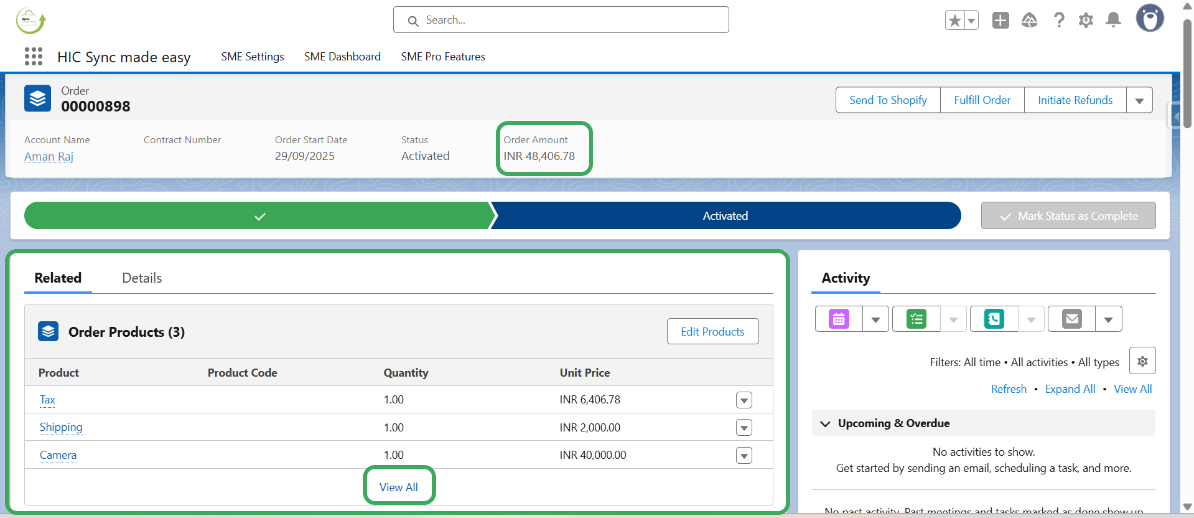Click the New Event calendar icon

click(839, 319)
